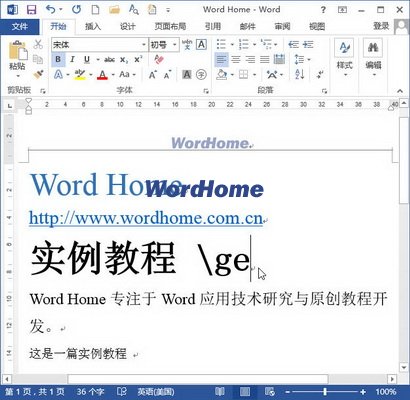Toggle character border on the boxed A

pyautogui.click(x=201, y=44)
